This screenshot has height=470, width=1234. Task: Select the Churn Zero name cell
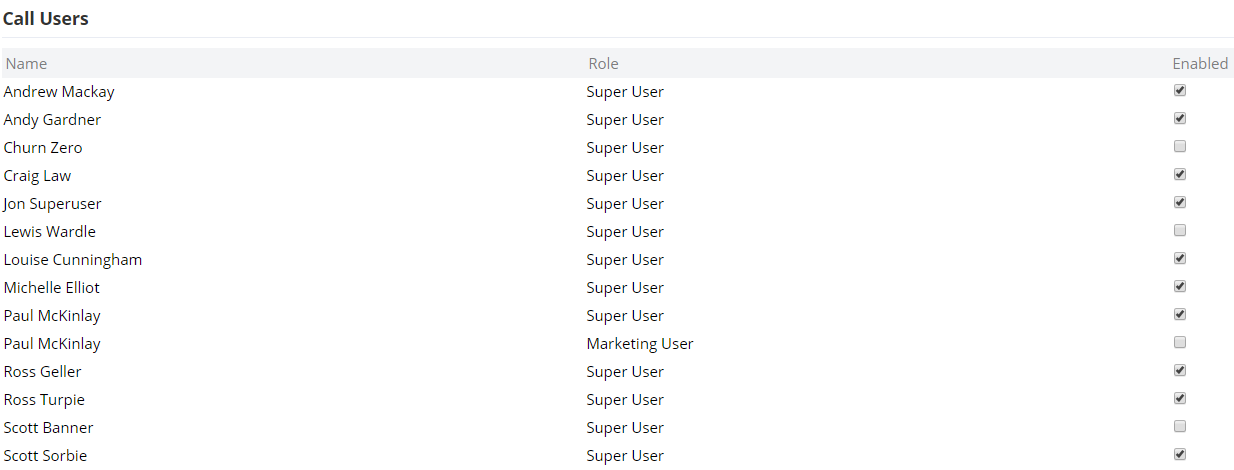pos(43,148)
